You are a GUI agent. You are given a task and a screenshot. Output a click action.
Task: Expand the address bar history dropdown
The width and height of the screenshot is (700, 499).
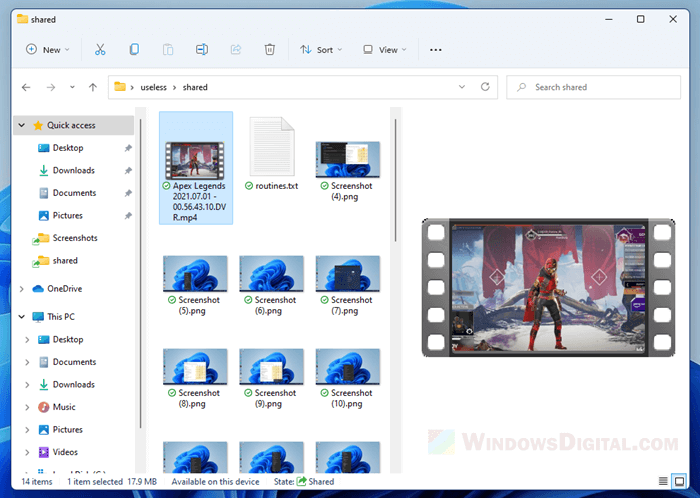(462, 87)
